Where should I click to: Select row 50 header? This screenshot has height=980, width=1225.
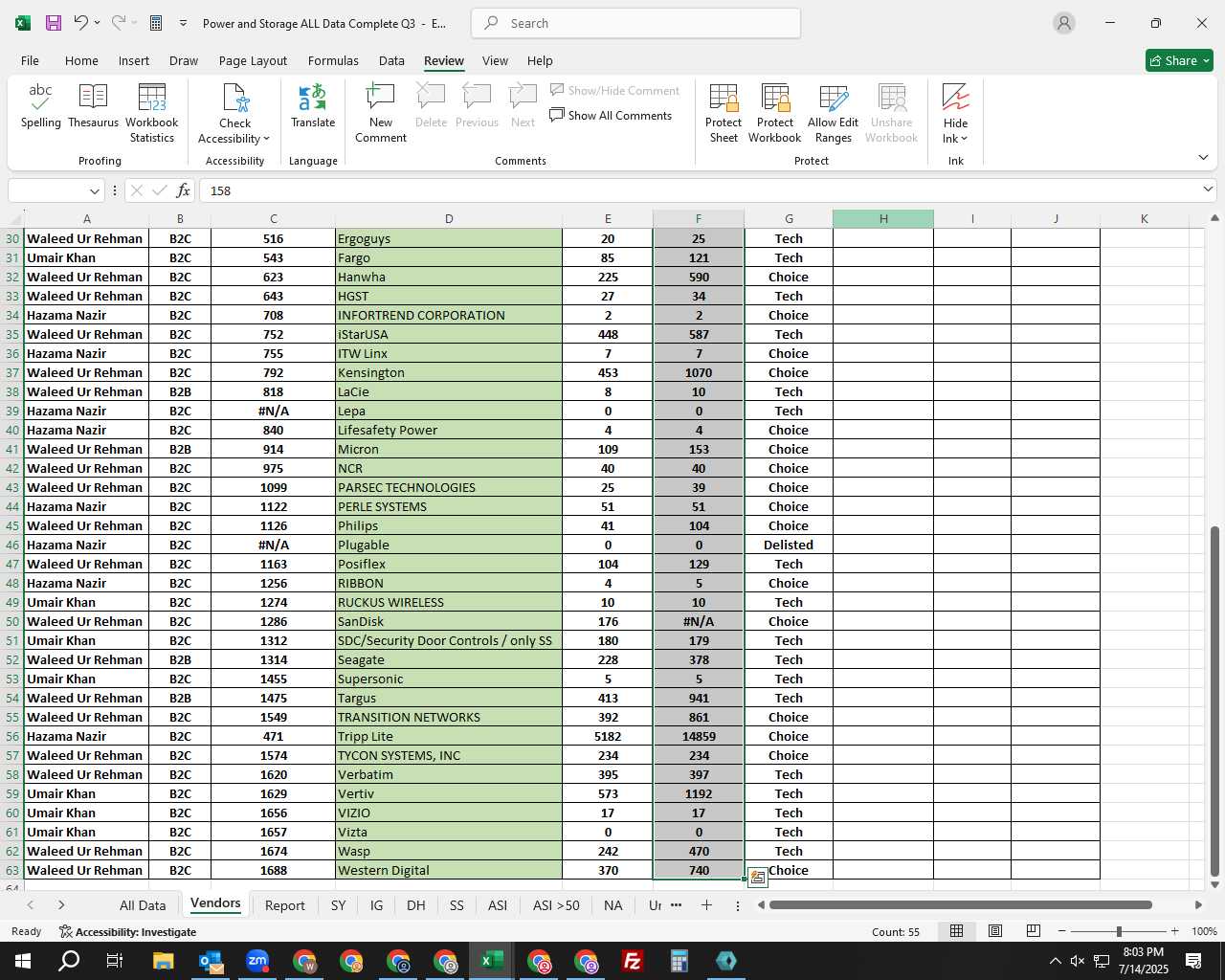11,621
